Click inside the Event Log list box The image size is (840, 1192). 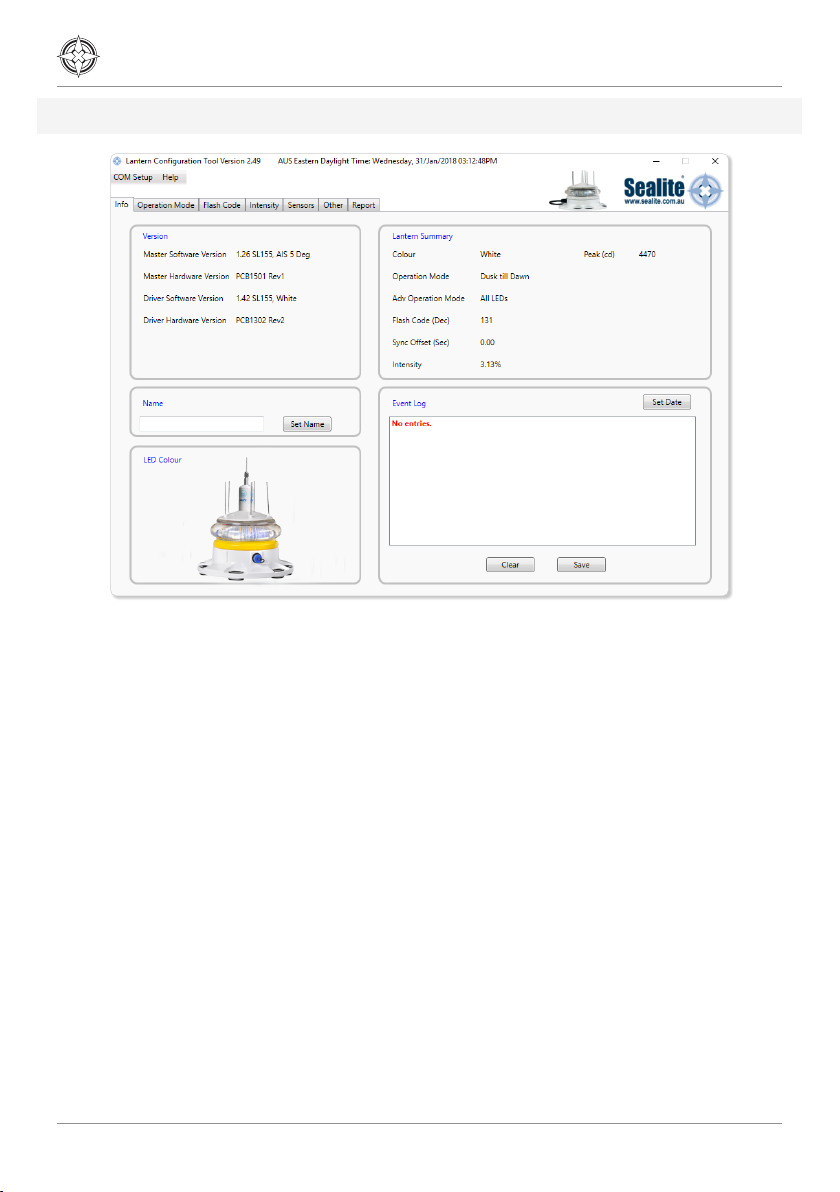pyautogui.click(x=542, y=481)
